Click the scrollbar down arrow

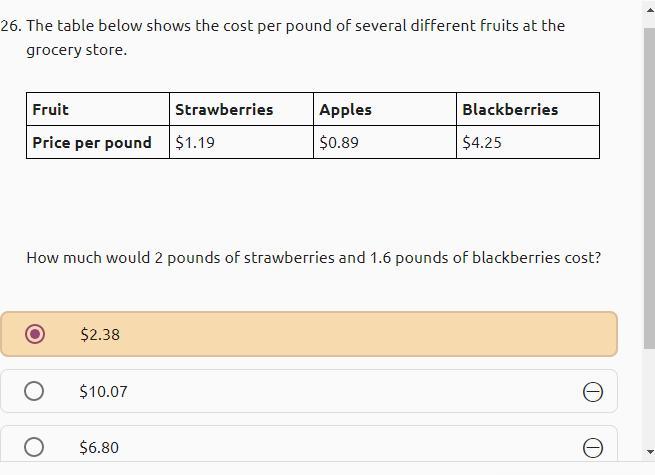coord(648,452)
